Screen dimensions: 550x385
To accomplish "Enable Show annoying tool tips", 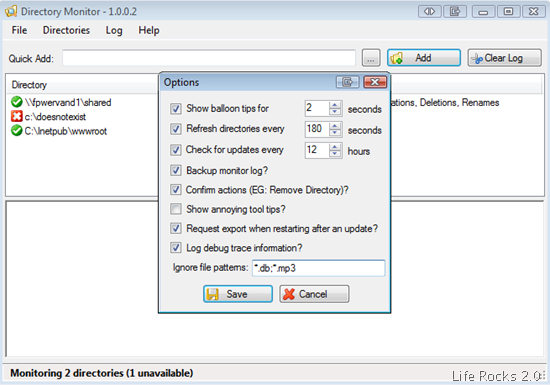I will pos(175,209).
